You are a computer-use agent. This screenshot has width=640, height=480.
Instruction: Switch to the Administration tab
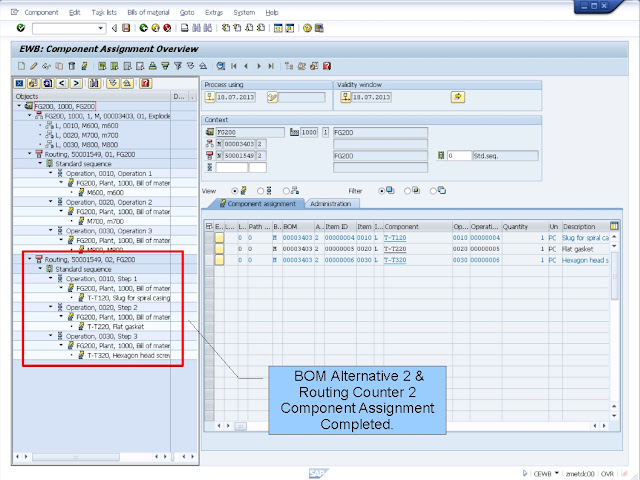[331, 203]
